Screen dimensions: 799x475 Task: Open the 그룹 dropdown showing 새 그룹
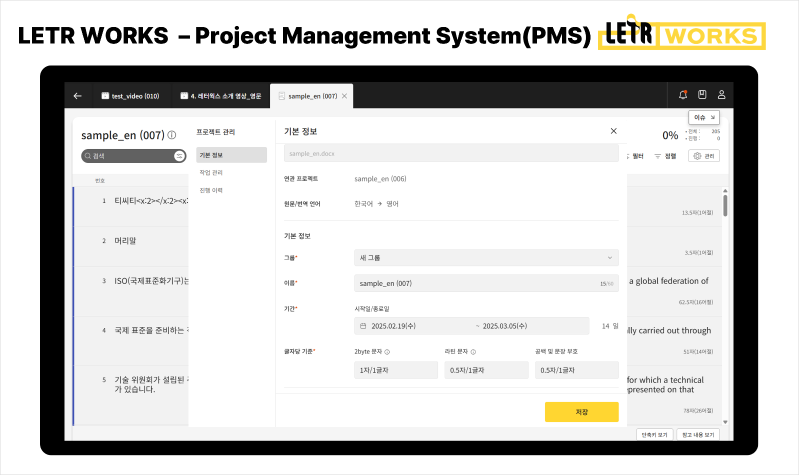point(486,257)
